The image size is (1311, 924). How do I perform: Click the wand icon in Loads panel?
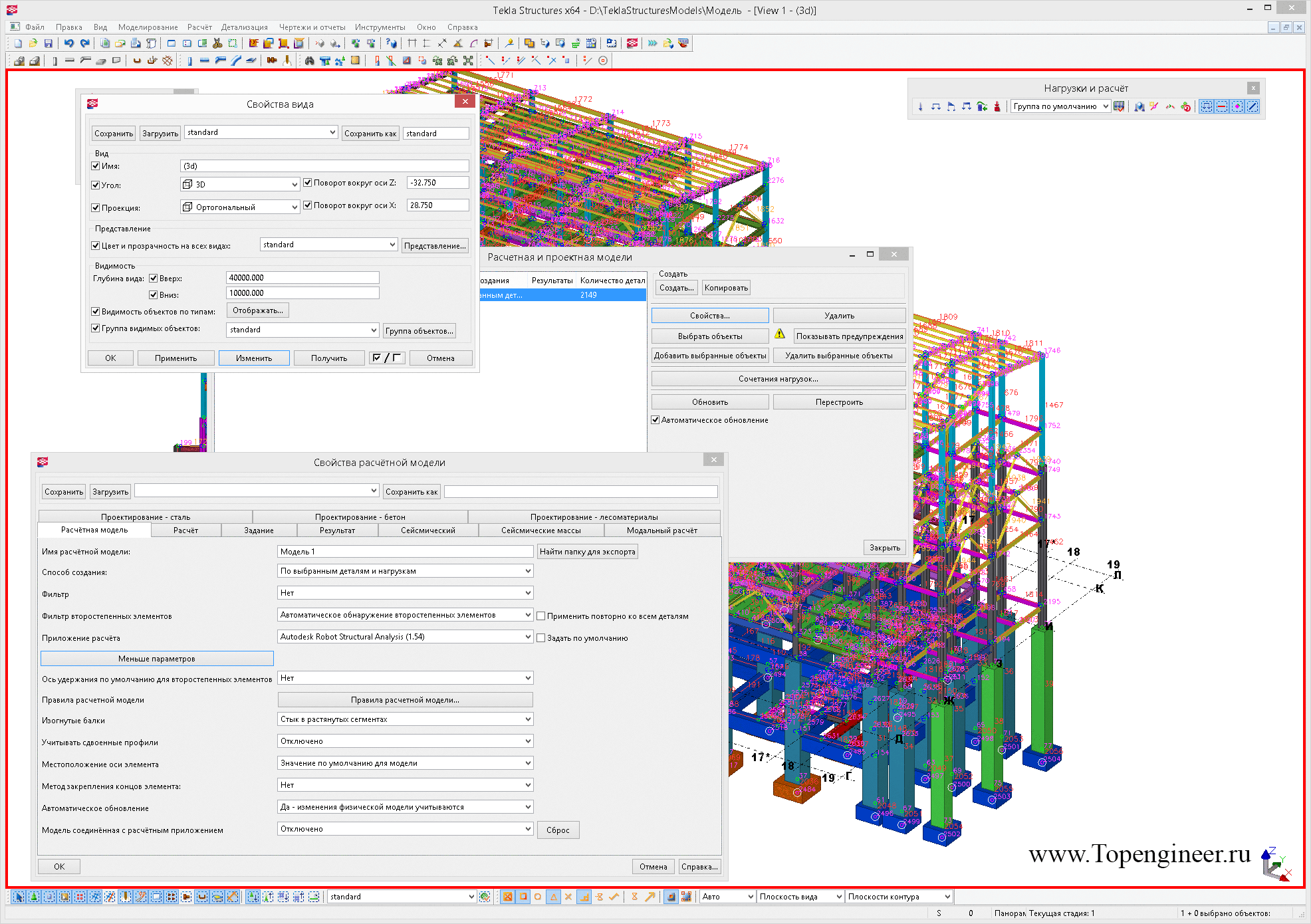click(1154, 106)
